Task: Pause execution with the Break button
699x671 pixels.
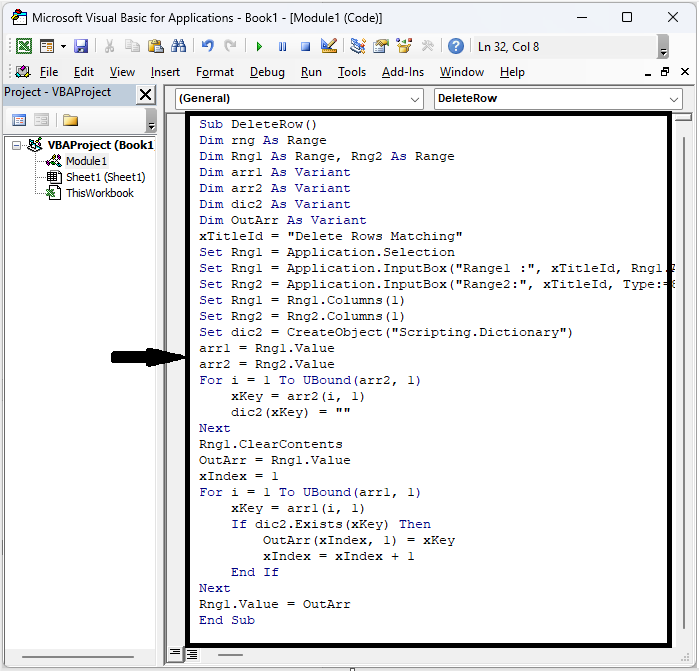Action: click(x=282, y=46)
